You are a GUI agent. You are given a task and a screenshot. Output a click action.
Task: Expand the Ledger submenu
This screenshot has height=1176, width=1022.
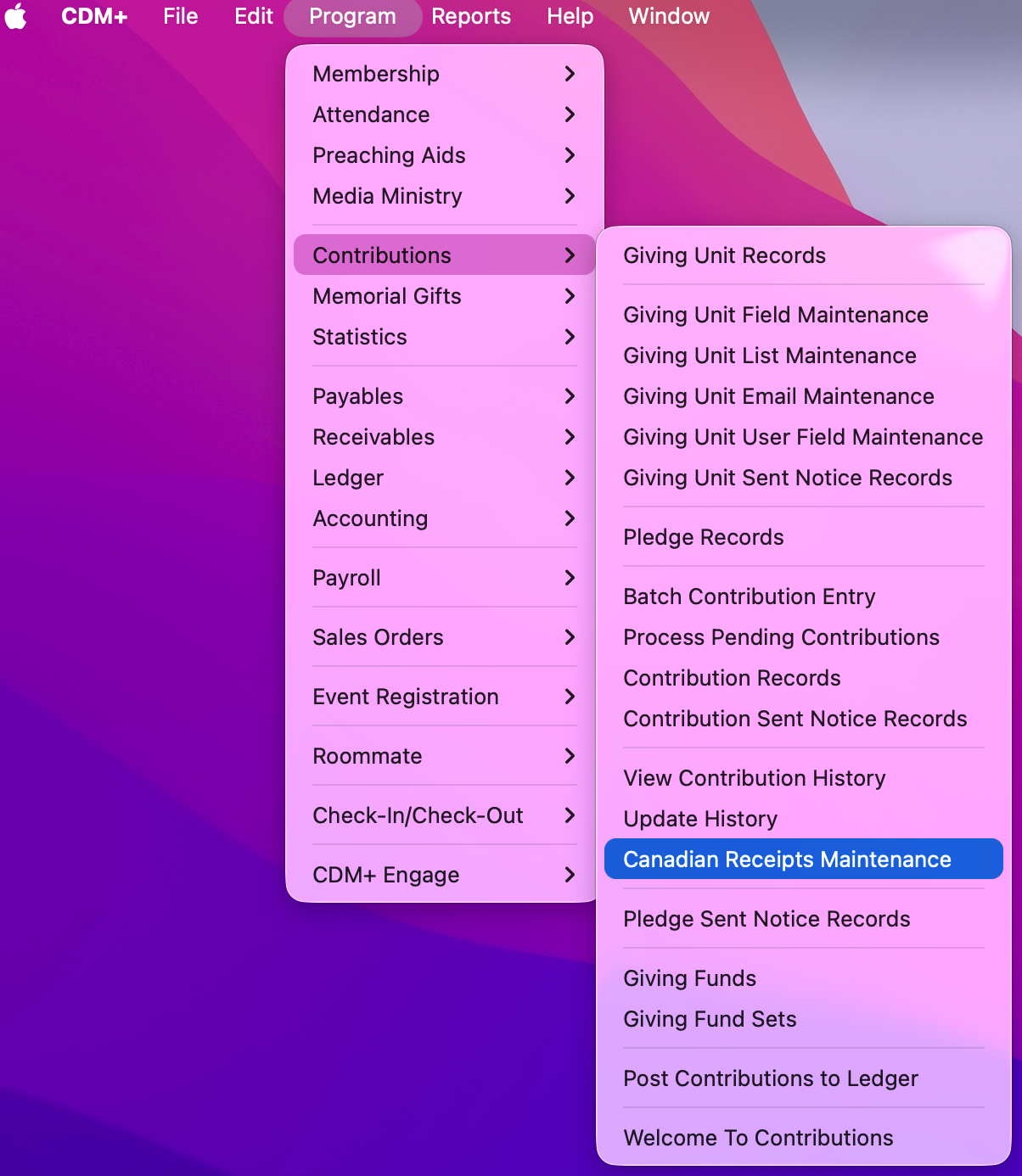pyautogui.click(x=445, y=478)
